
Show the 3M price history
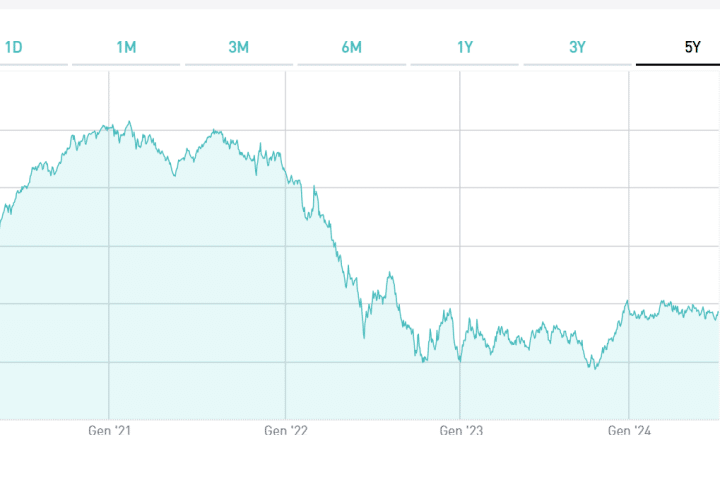[238, 47]
